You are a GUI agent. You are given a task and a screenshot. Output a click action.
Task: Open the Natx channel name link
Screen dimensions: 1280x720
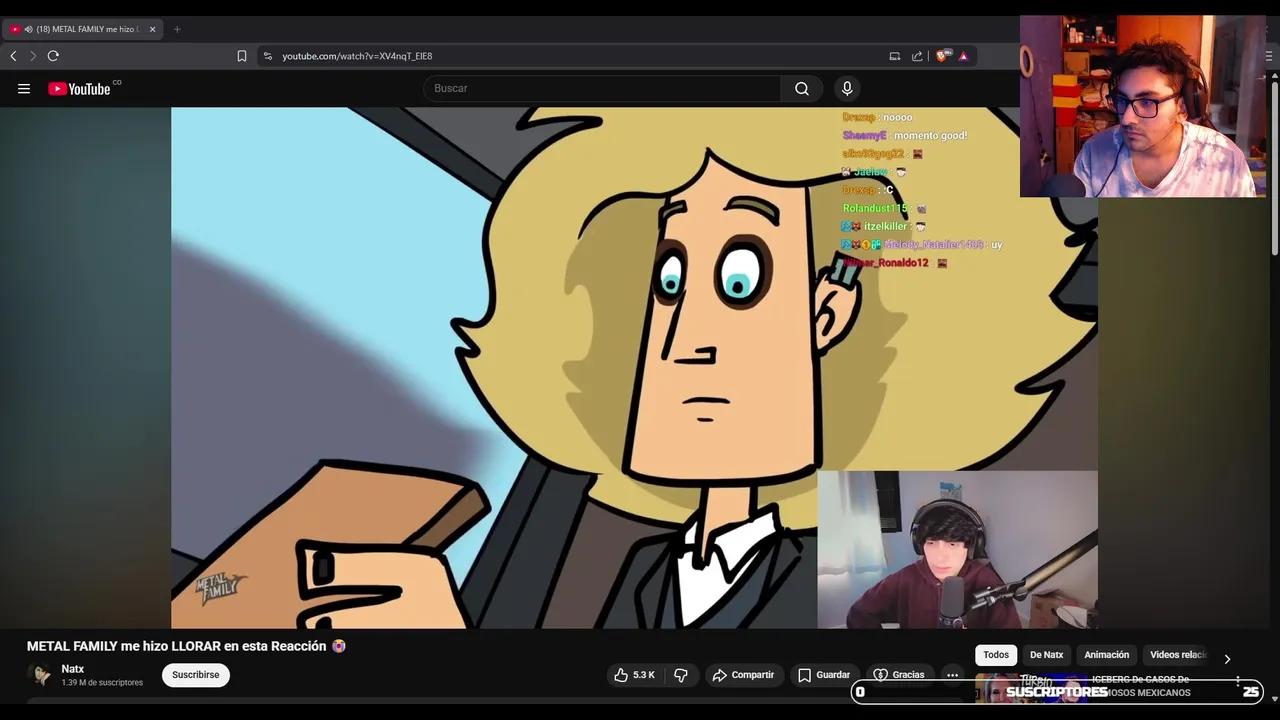pyautogui.click(x=73, y=669)
